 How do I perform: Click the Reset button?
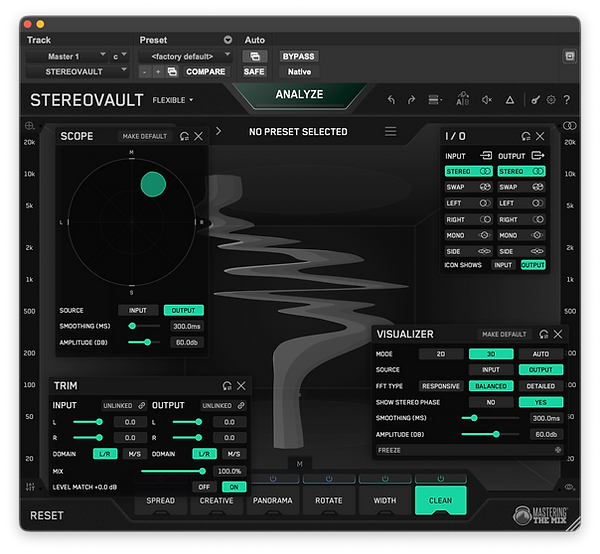click(x=47, y=515)
